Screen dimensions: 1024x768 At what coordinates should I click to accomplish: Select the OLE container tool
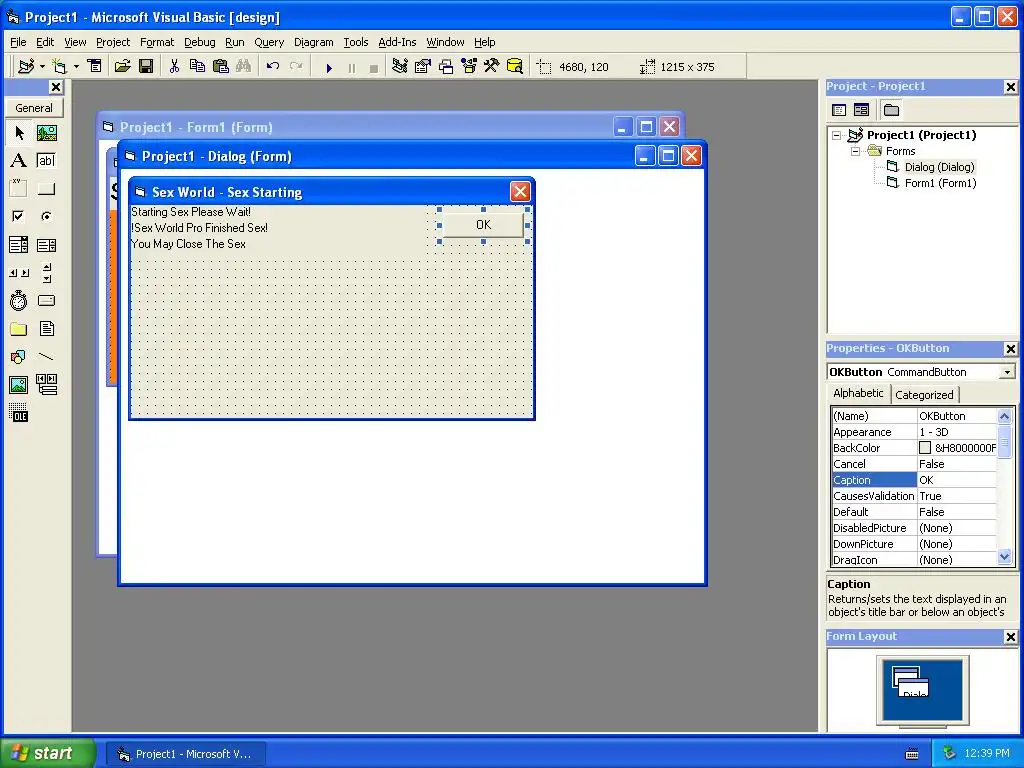point(19,413)
